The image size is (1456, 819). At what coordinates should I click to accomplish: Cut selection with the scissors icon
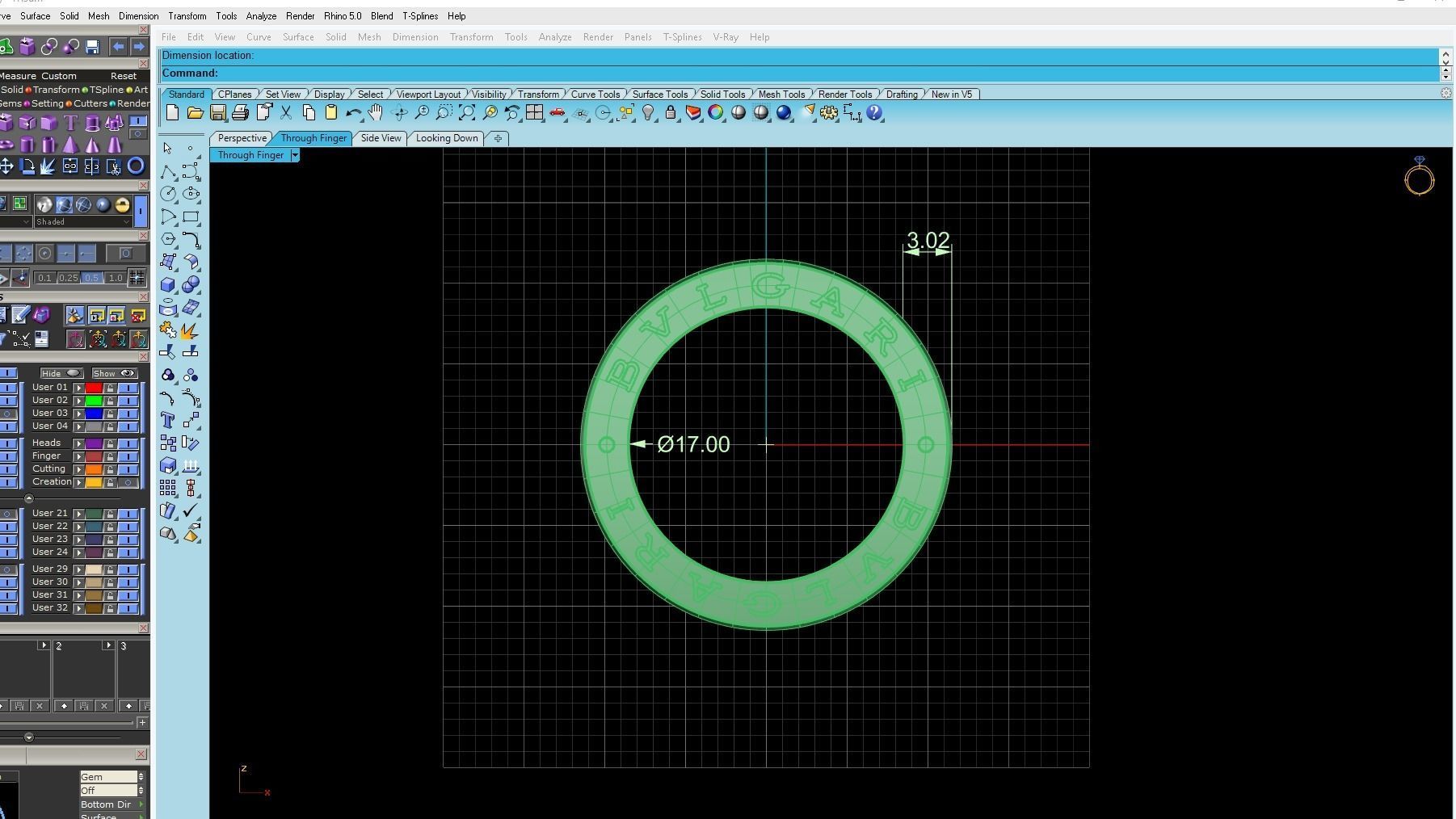pos(286,113)
